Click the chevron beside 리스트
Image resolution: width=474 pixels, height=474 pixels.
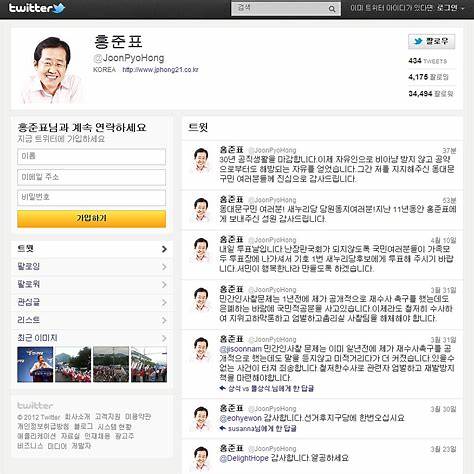164,320
